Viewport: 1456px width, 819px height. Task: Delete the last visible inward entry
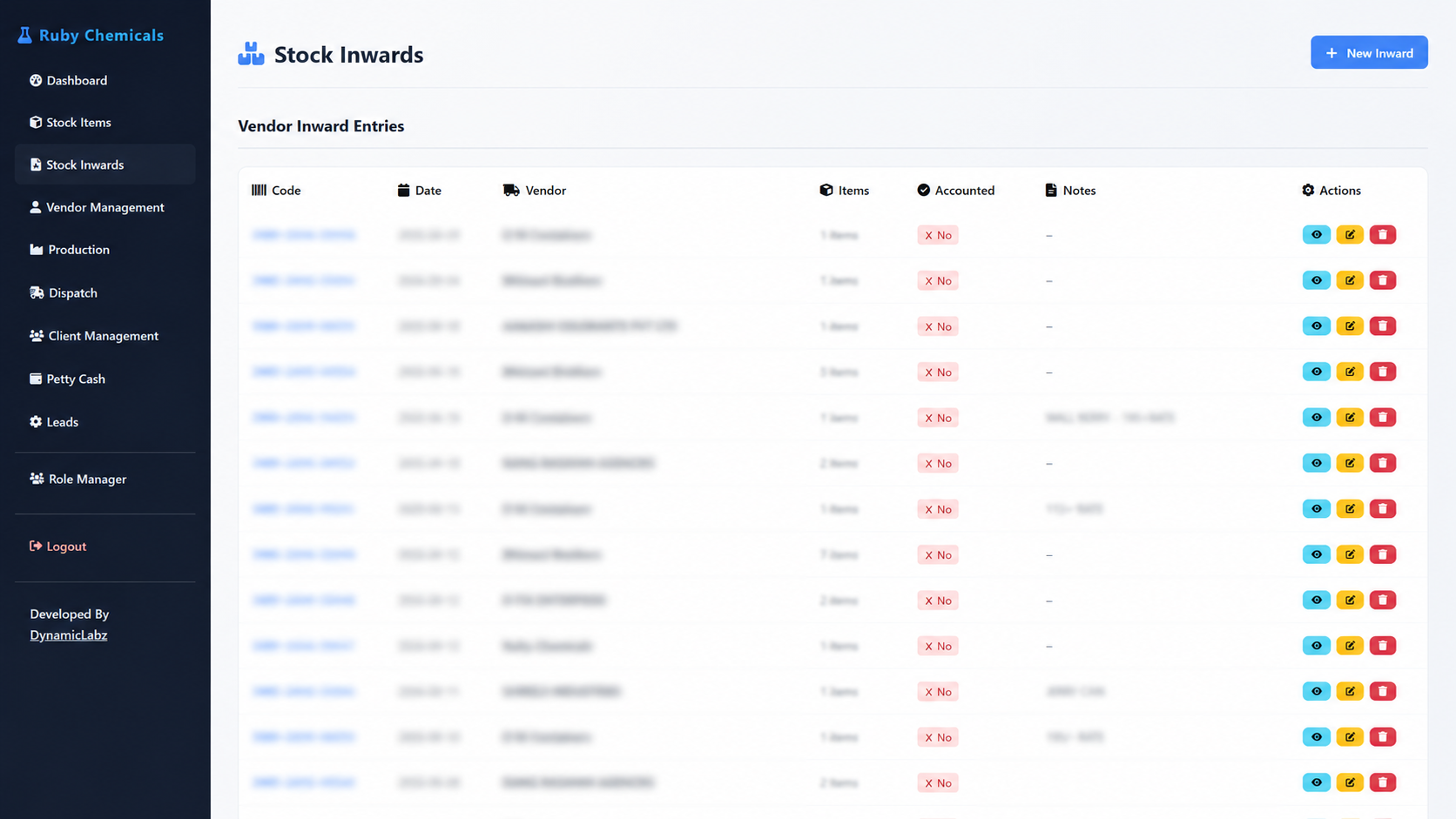tap(1383, 782)
